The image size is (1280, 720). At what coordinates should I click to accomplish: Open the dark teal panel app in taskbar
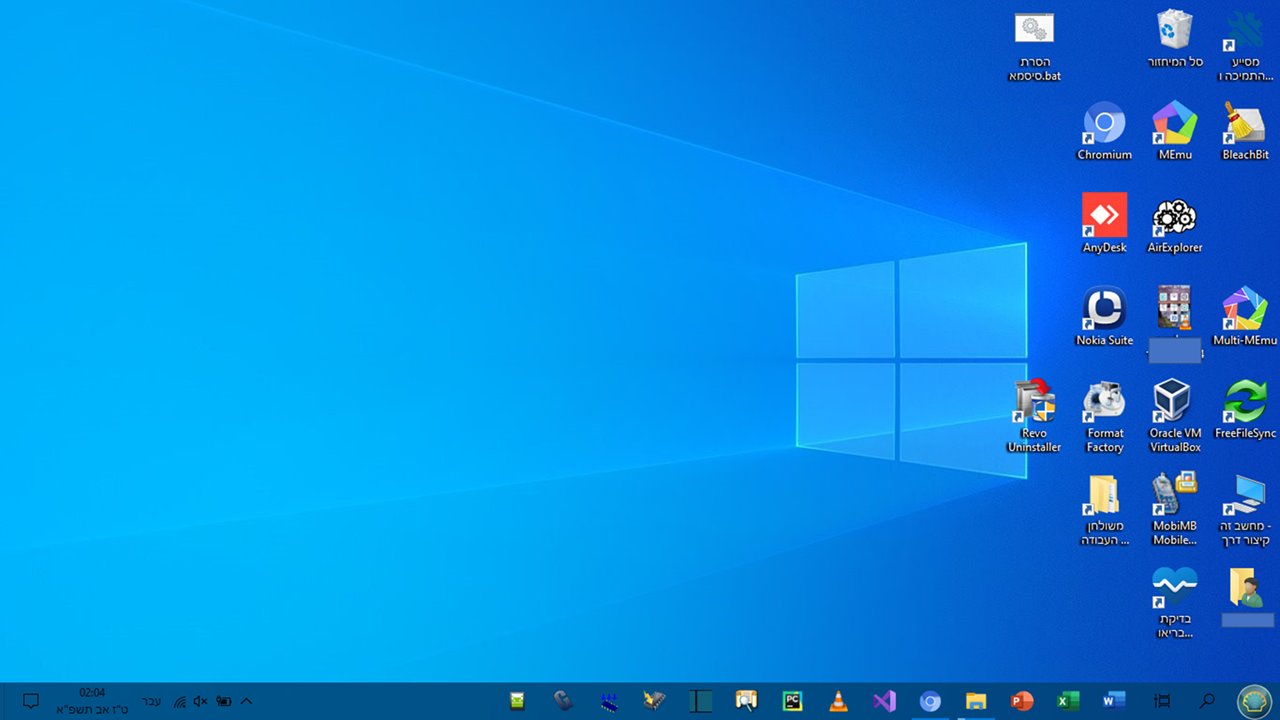[x=700, y=701]
